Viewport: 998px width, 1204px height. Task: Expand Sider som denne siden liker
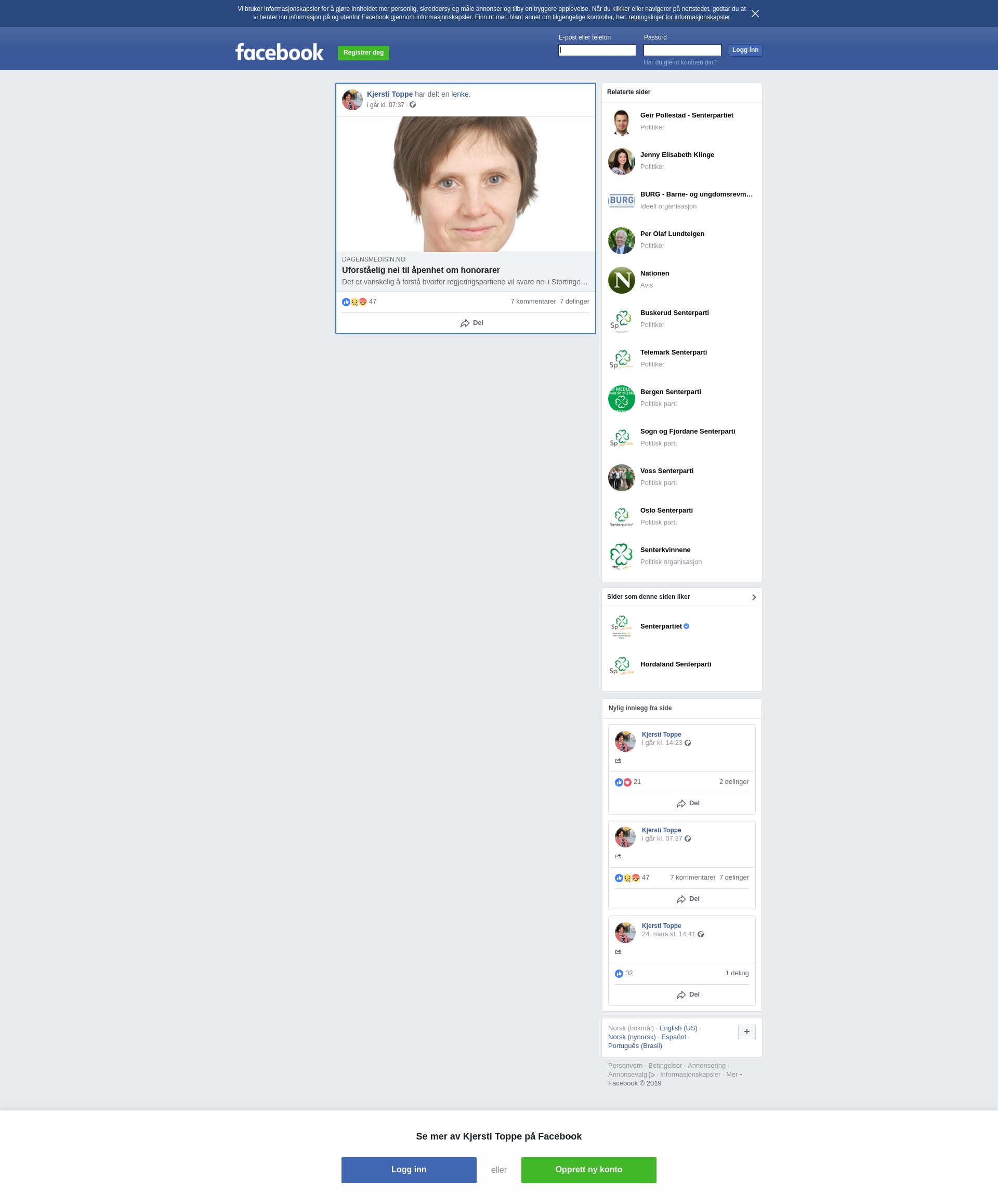click(754, 597)
